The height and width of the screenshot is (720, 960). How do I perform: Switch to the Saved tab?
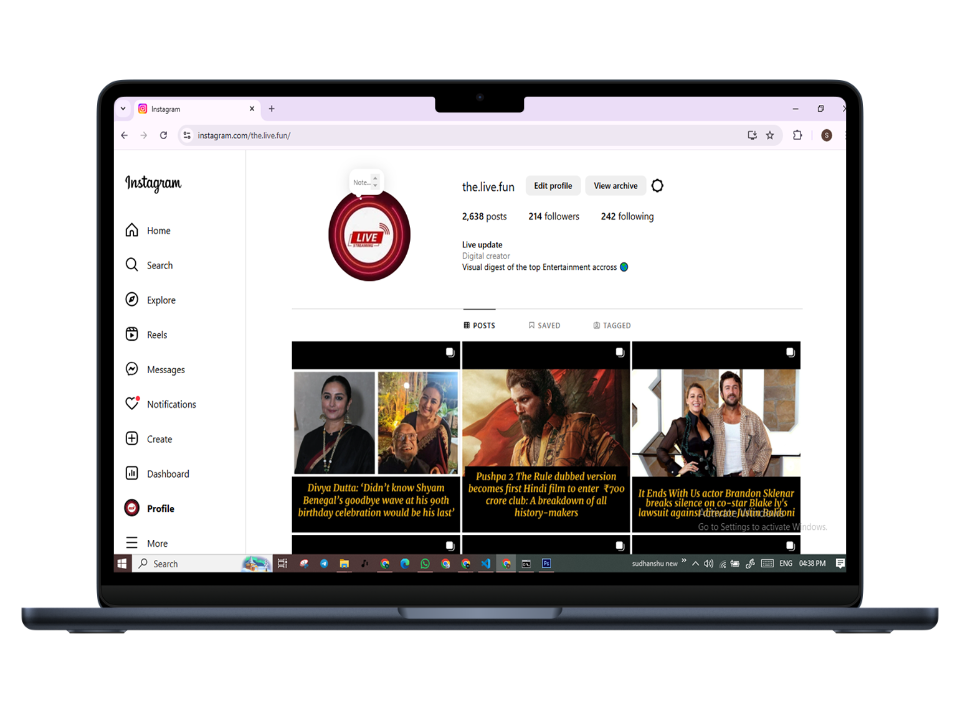[544, 326]
